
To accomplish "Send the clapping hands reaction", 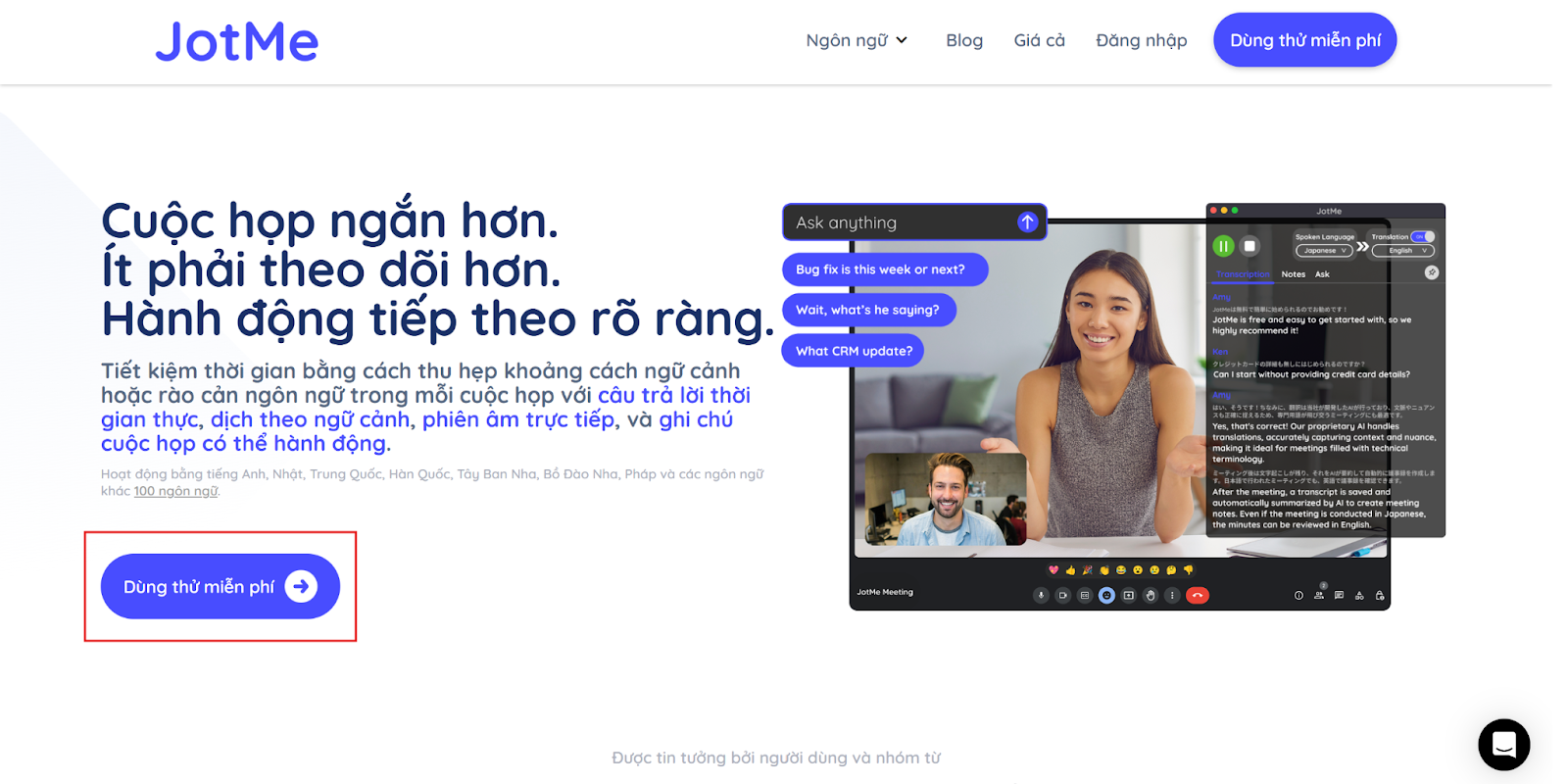I will [1104, 569].
